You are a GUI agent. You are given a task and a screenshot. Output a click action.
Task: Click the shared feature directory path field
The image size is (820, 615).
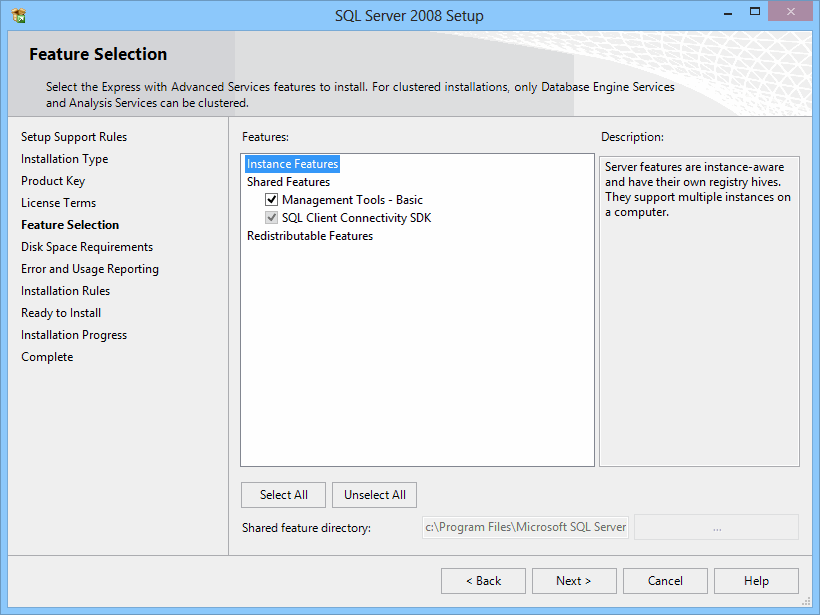525,527
